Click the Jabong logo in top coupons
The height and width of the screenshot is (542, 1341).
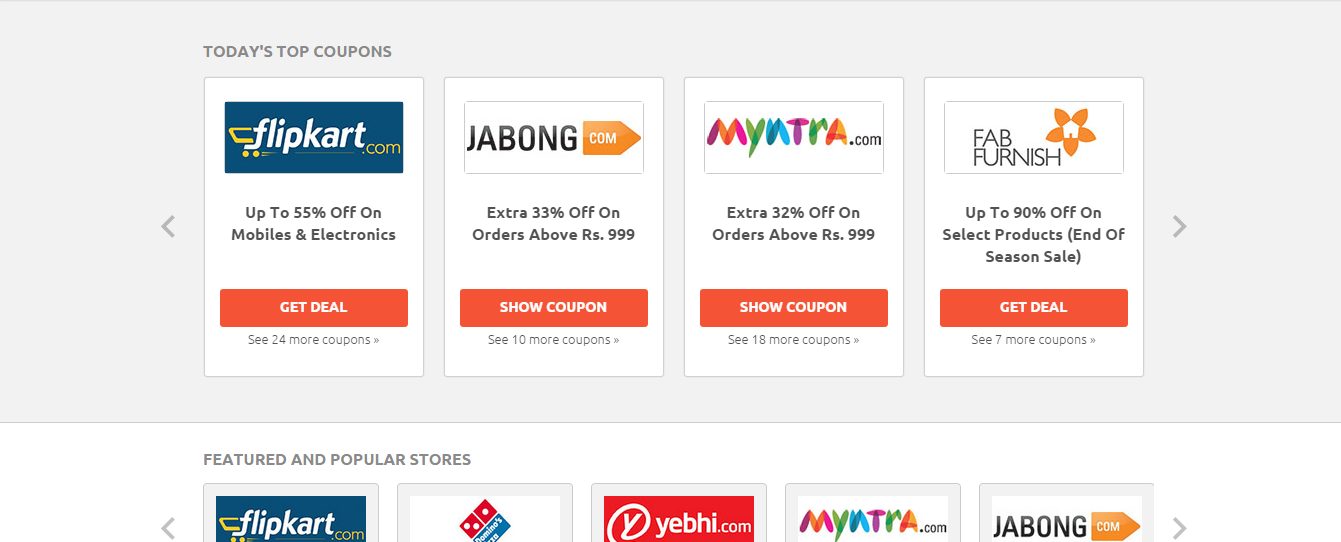(554, 137)
